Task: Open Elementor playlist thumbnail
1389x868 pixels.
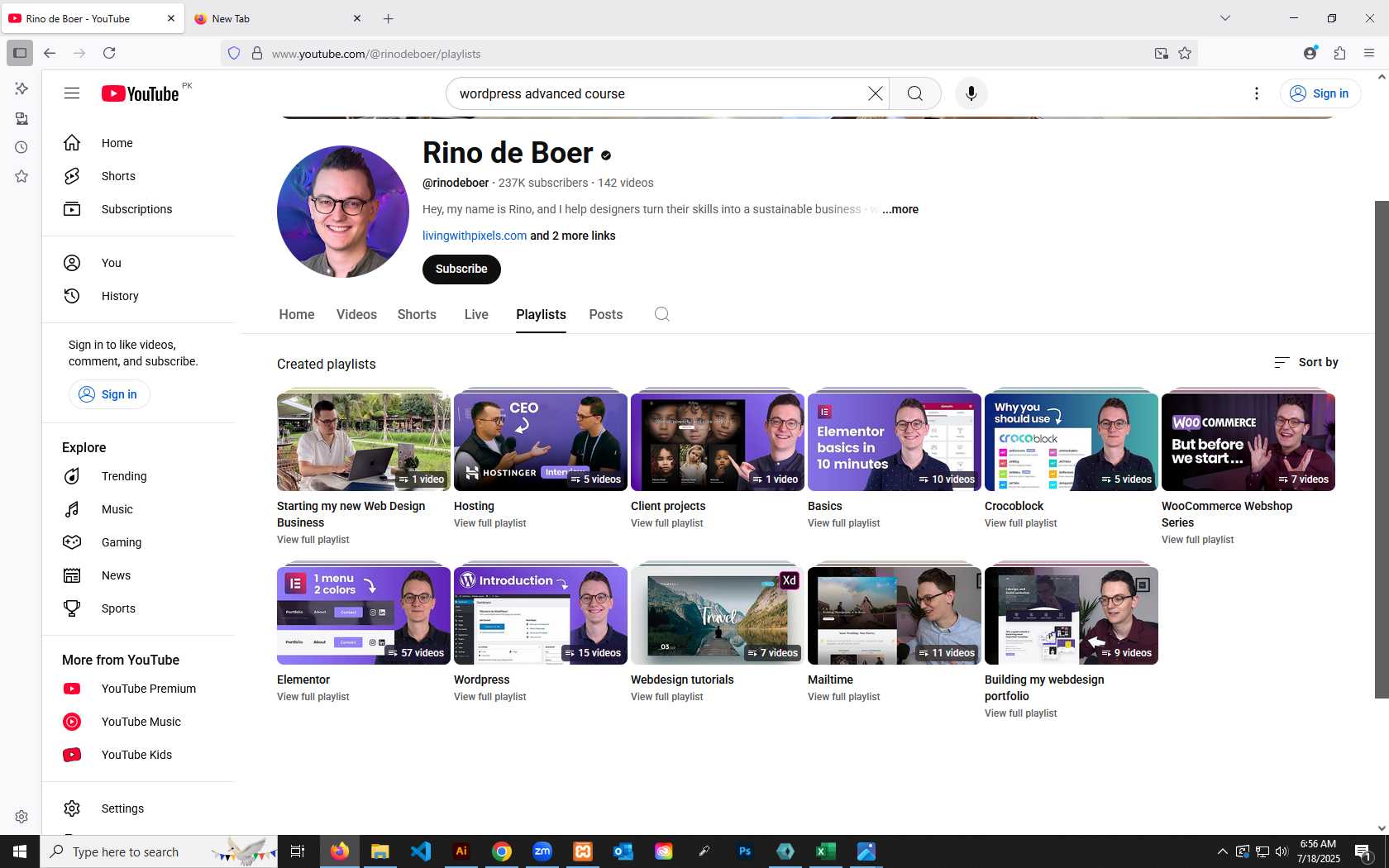Action: click(x=364, y=615)
